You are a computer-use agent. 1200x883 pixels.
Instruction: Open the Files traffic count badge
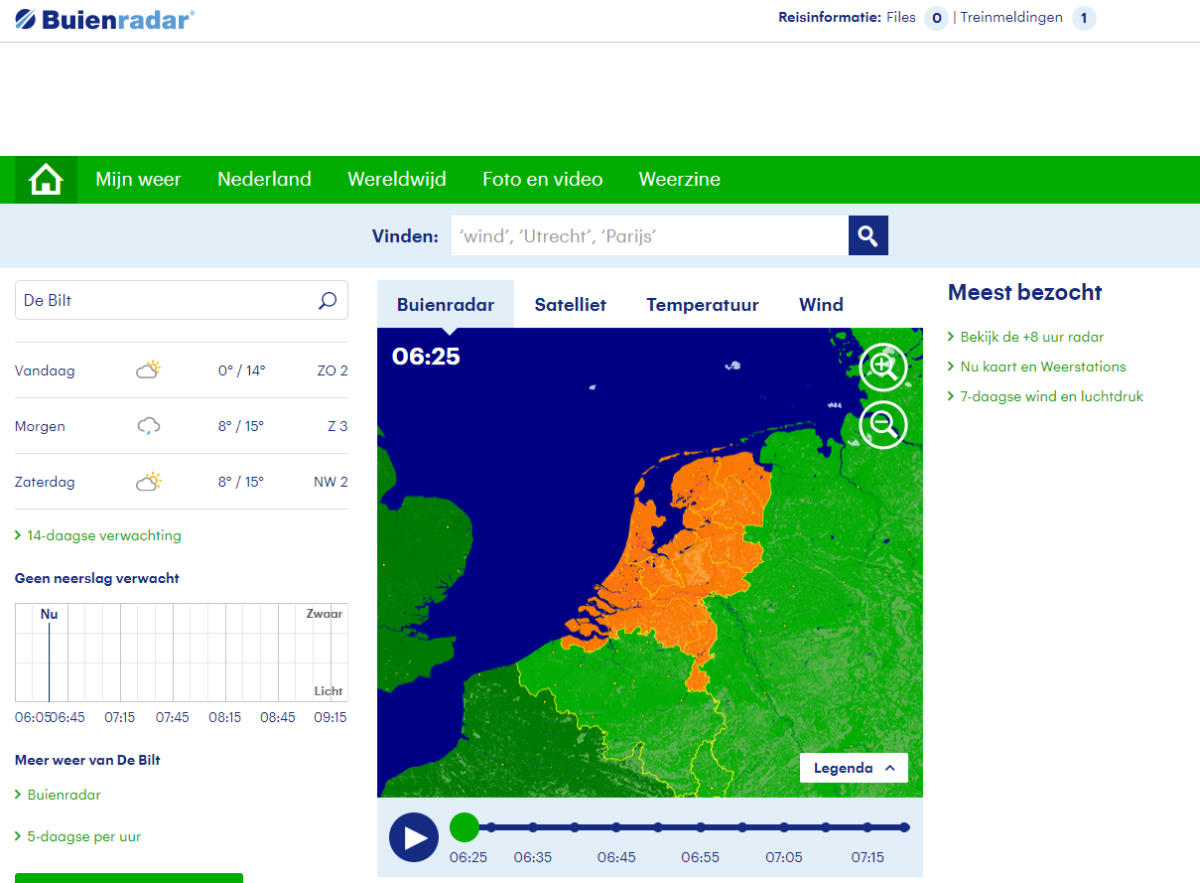[936, 18]
